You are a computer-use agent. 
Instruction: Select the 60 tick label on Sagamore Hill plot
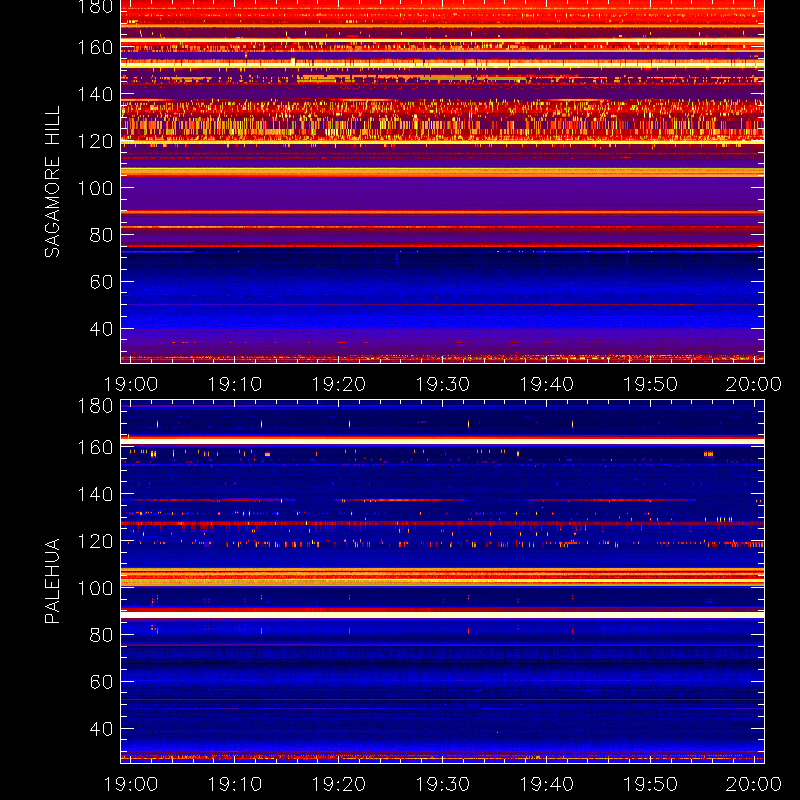[x=102, y=282]
